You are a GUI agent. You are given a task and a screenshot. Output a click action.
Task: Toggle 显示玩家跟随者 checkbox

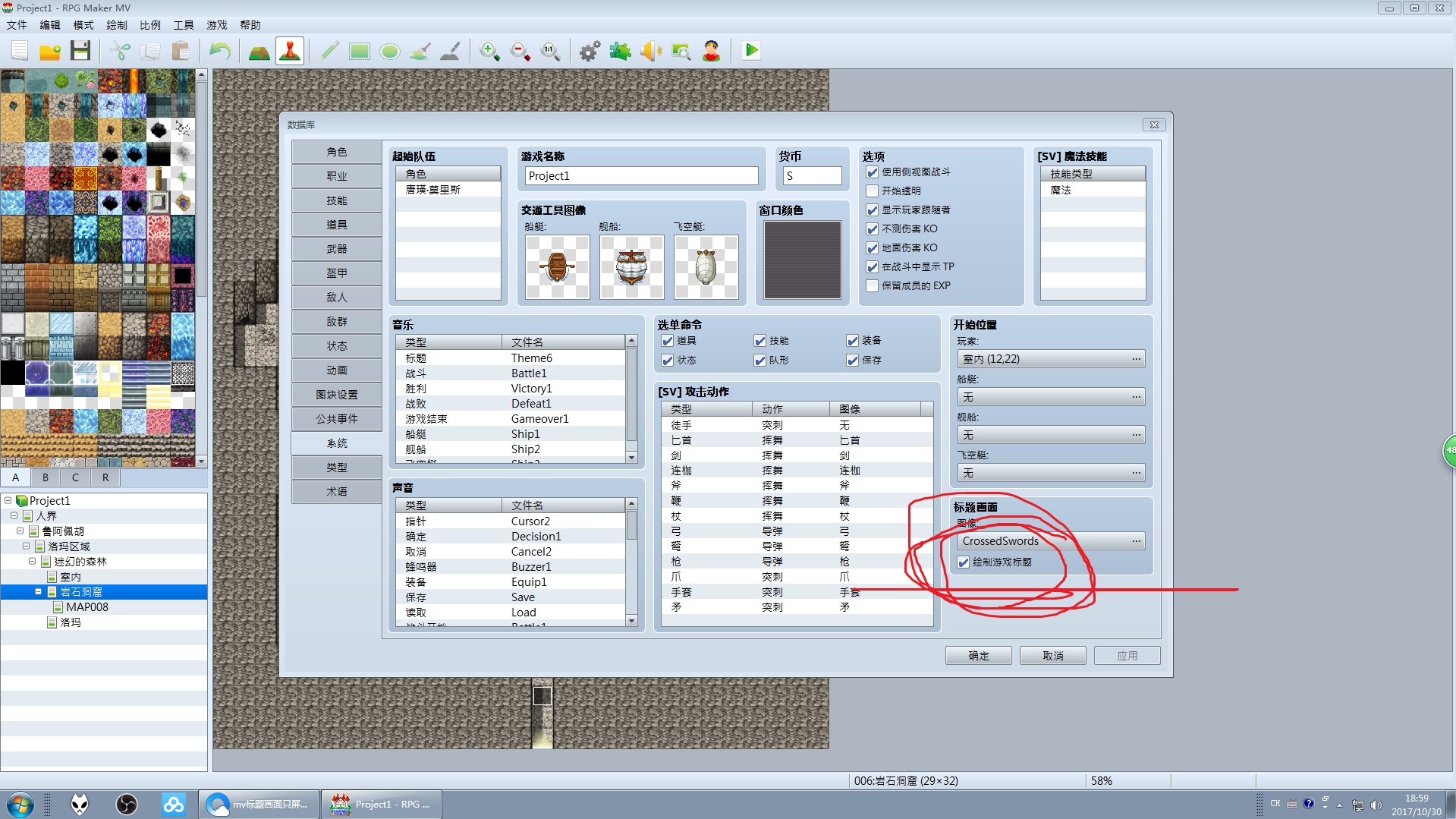(873, 210)
